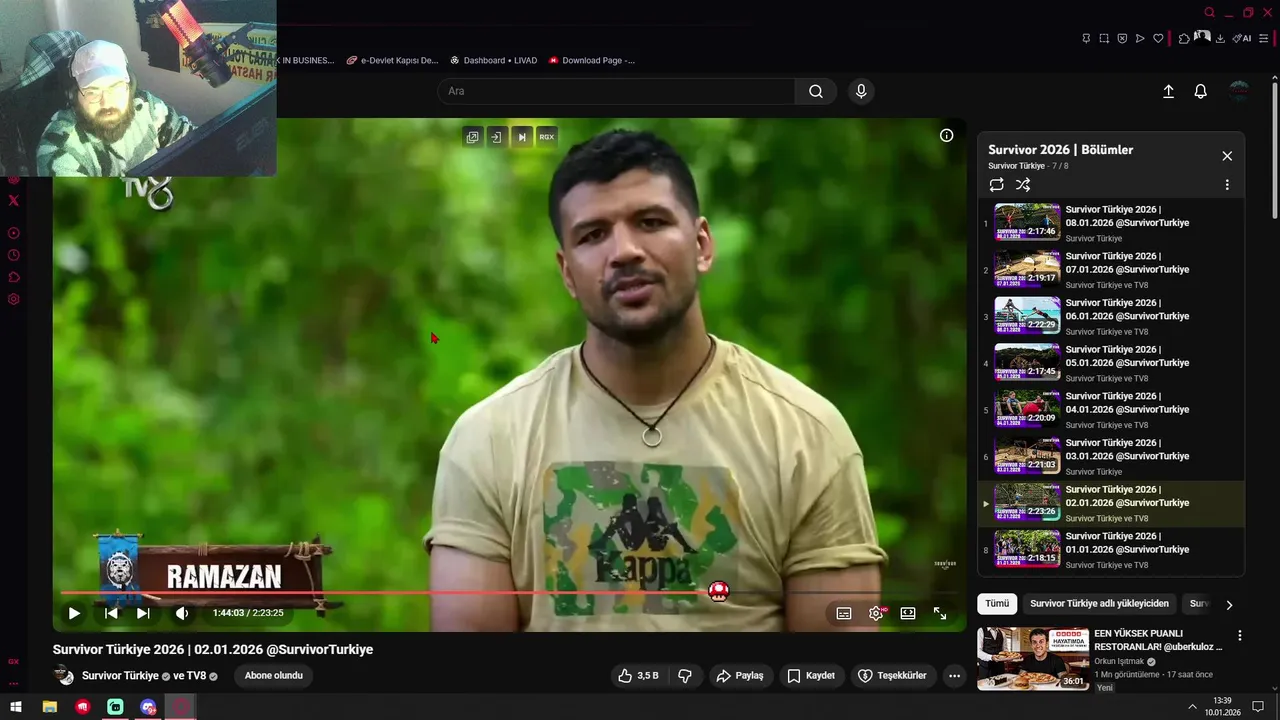Click the pop-out video overlay icon

473,137
